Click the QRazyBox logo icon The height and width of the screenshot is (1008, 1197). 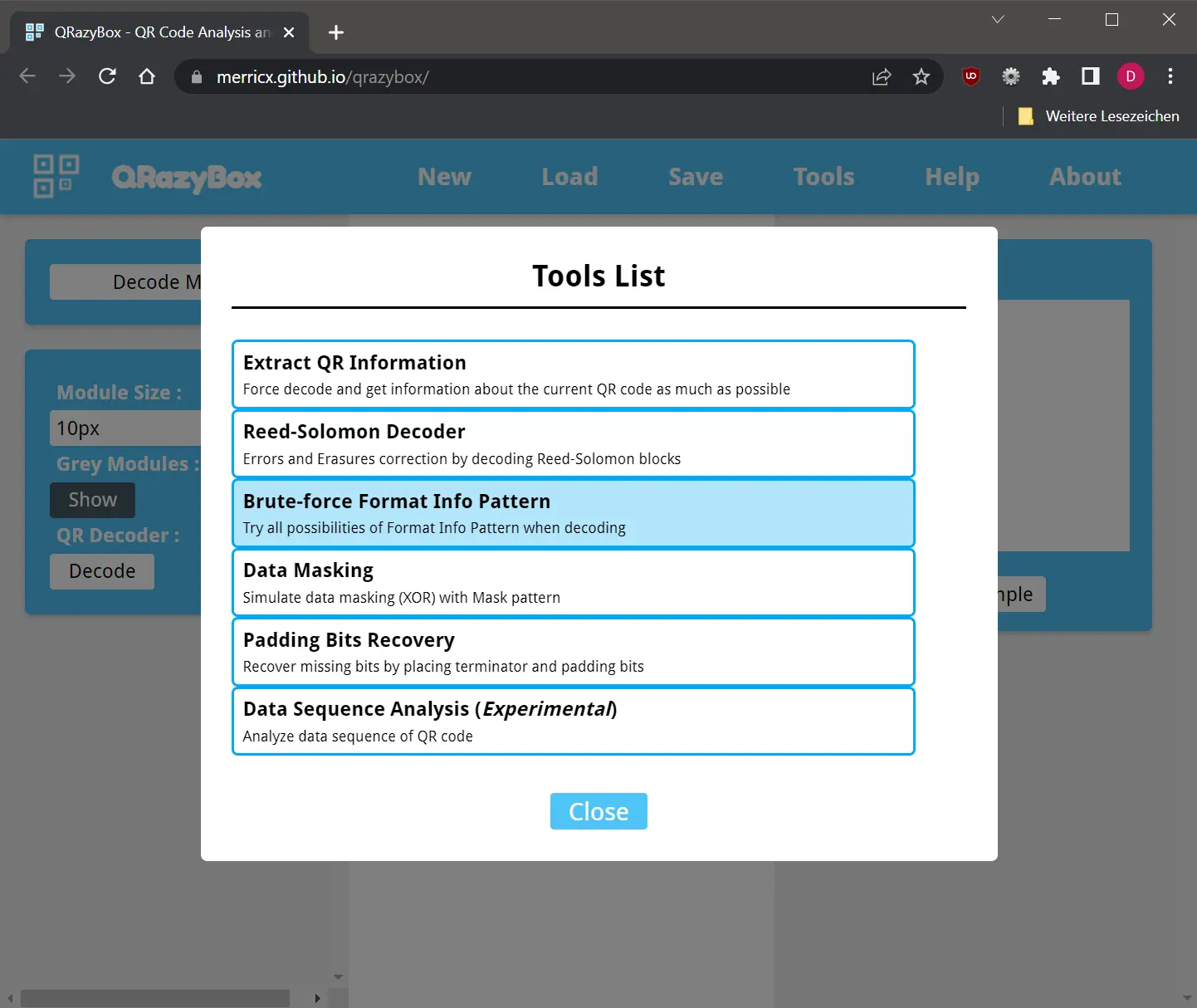[x=56, y=176]
